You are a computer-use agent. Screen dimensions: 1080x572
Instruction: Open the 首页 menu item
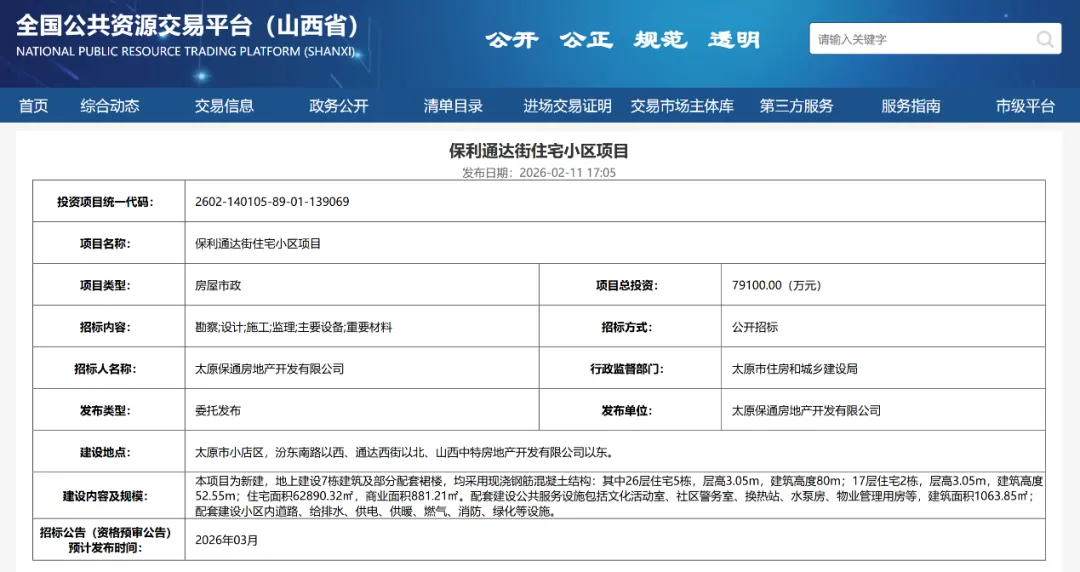coord(34,105)
